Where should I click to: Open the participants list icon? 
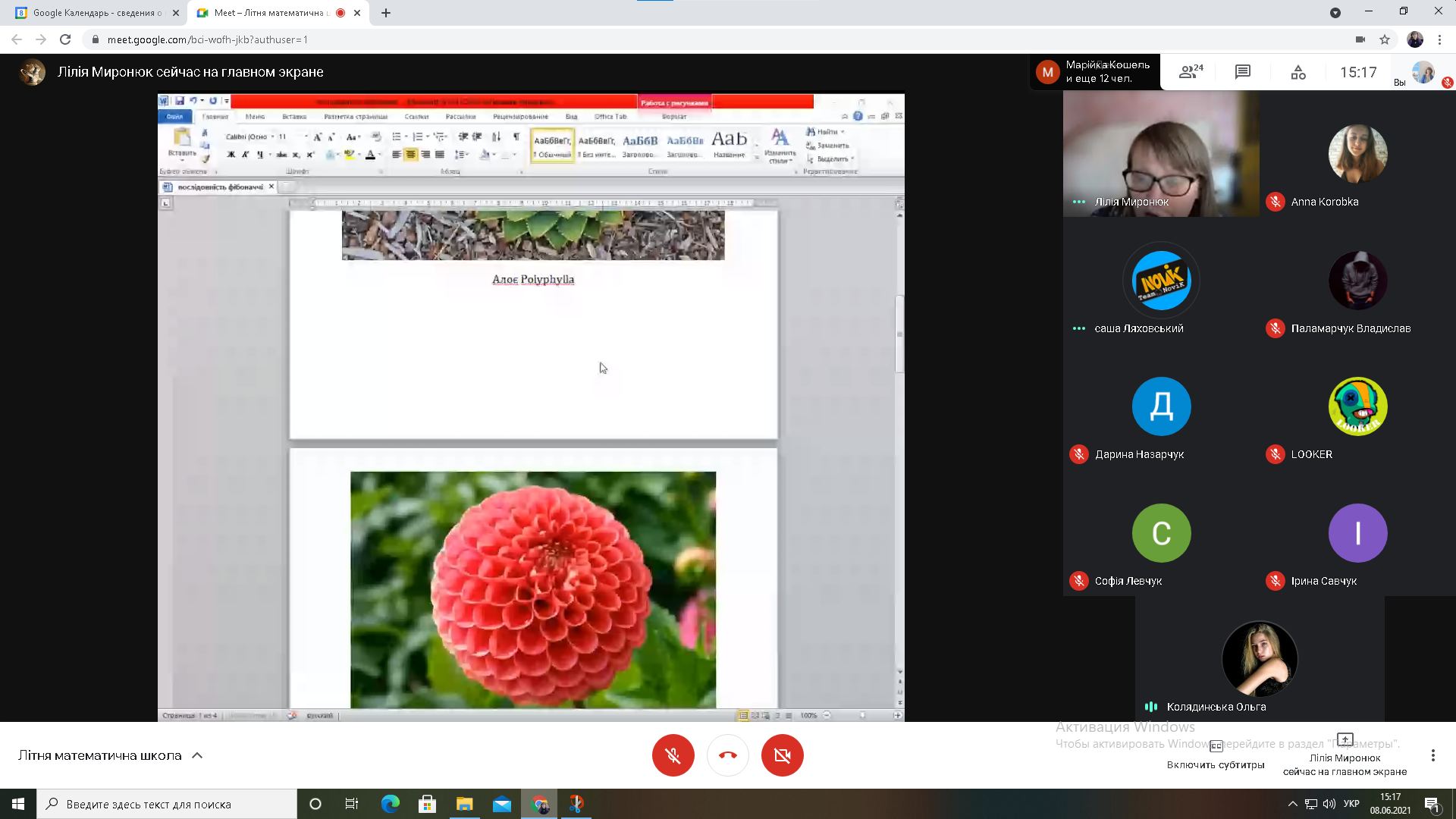pyautogui.click(x=1191, y=72)
